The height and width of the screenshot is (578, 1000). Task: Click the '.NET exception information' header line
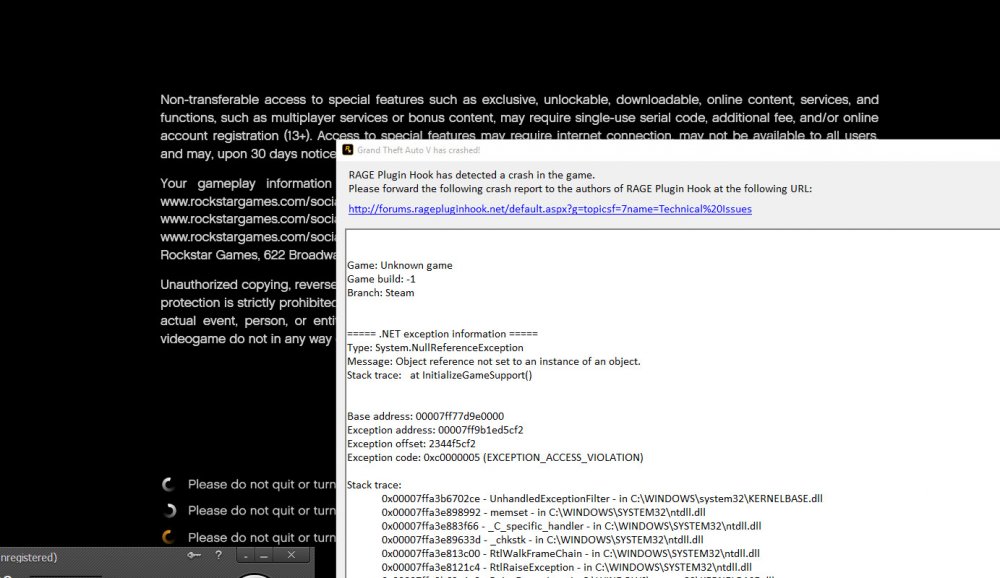pos(443,334)
